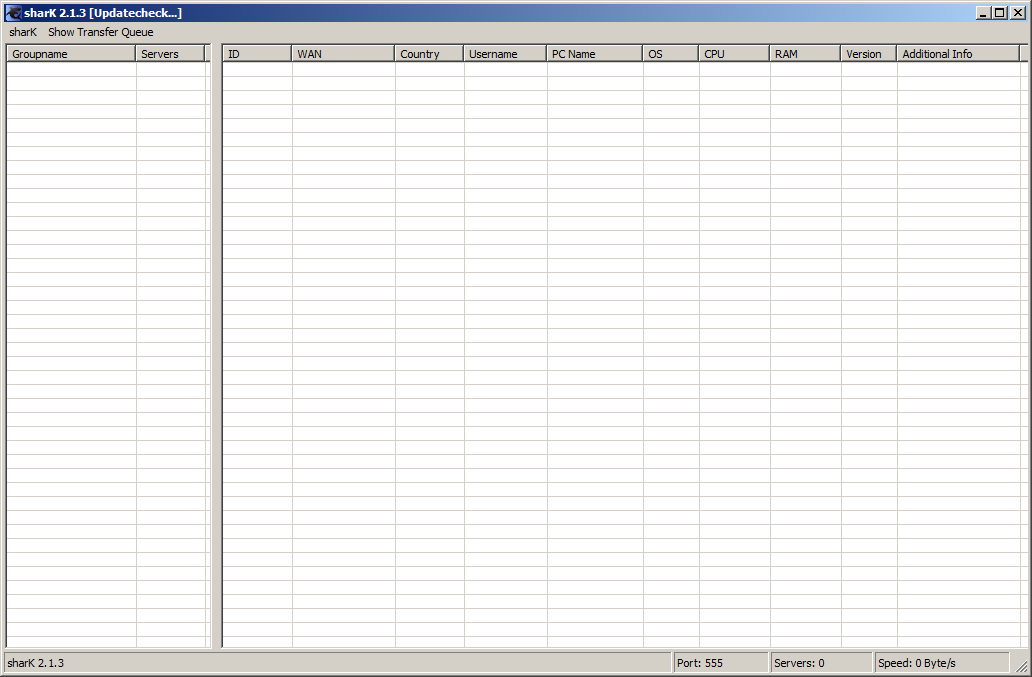This screenshot has height=677, width=1032.
Task: Click the CPU column header
Action: tap(734, 54)
